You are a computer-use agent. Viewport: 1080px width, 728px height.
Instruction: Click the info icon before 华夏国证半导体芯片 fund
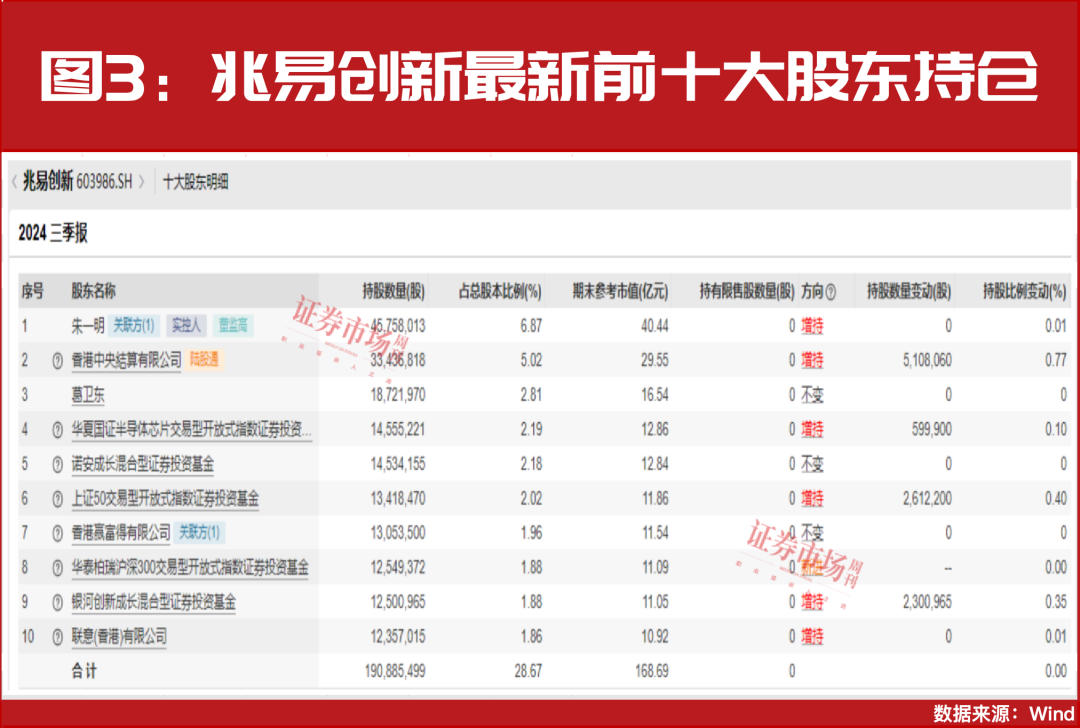58,430
